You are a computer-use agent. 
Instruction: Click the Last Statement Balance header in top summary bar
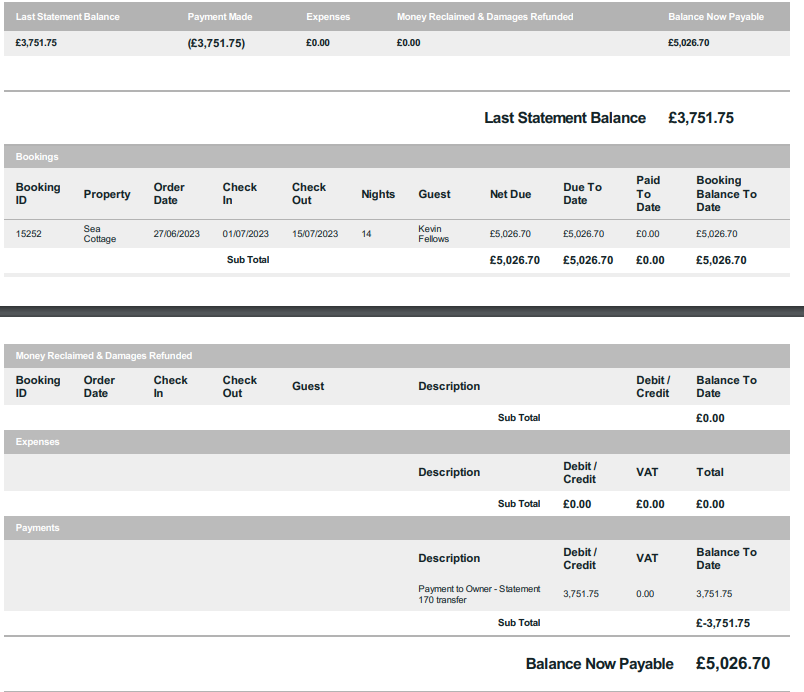(x=67, y=17)
